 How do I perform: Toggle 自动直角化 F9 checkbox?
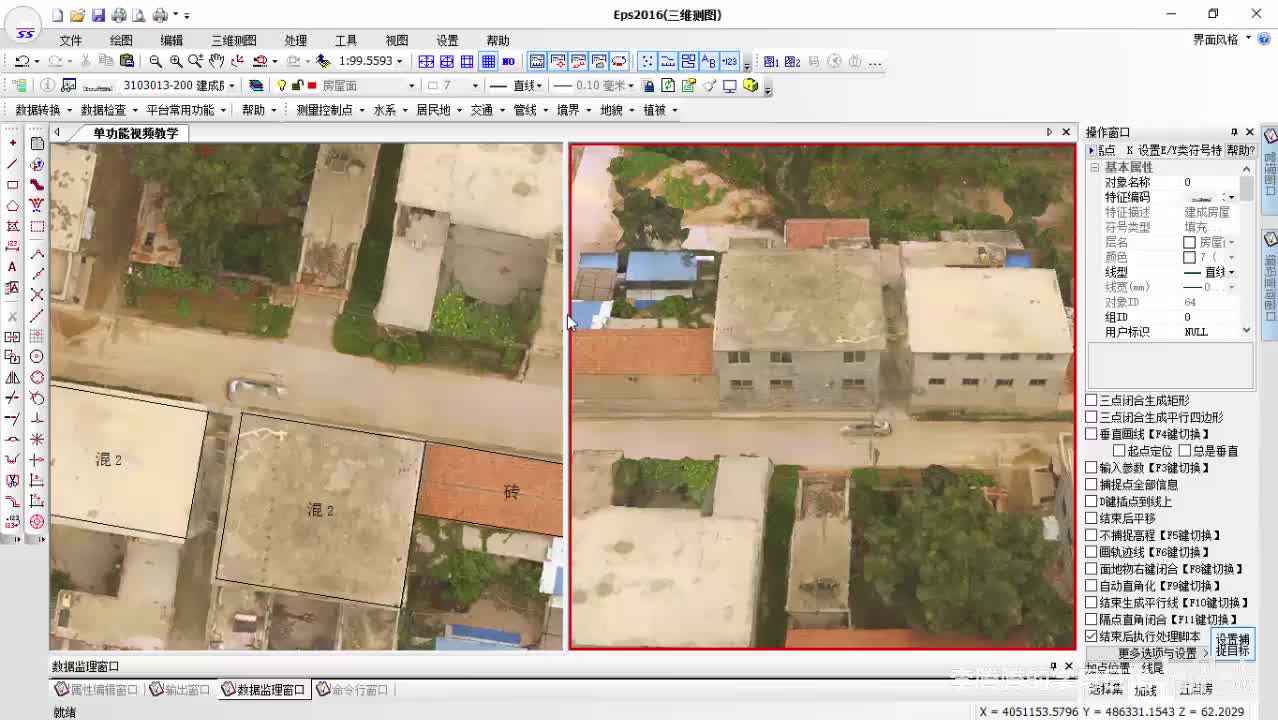pyautogui.click(x=1092, y=585)
